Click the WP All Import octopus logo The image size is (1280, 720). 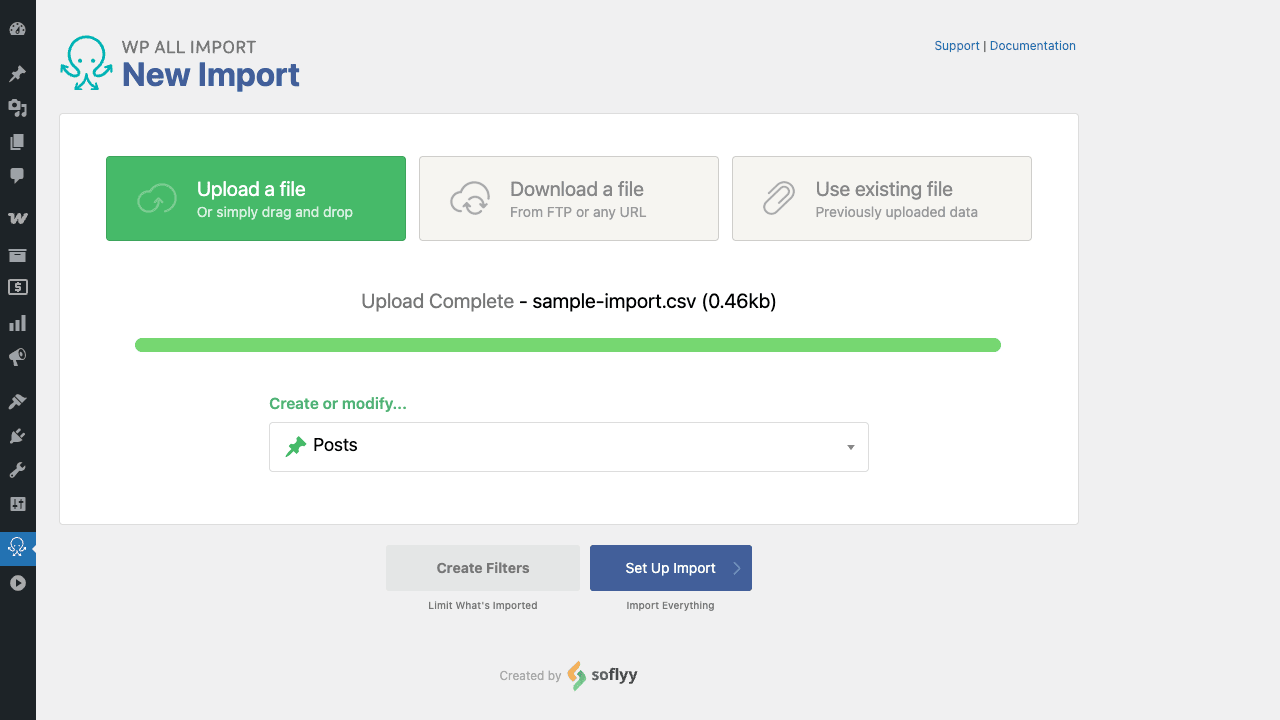86,64
